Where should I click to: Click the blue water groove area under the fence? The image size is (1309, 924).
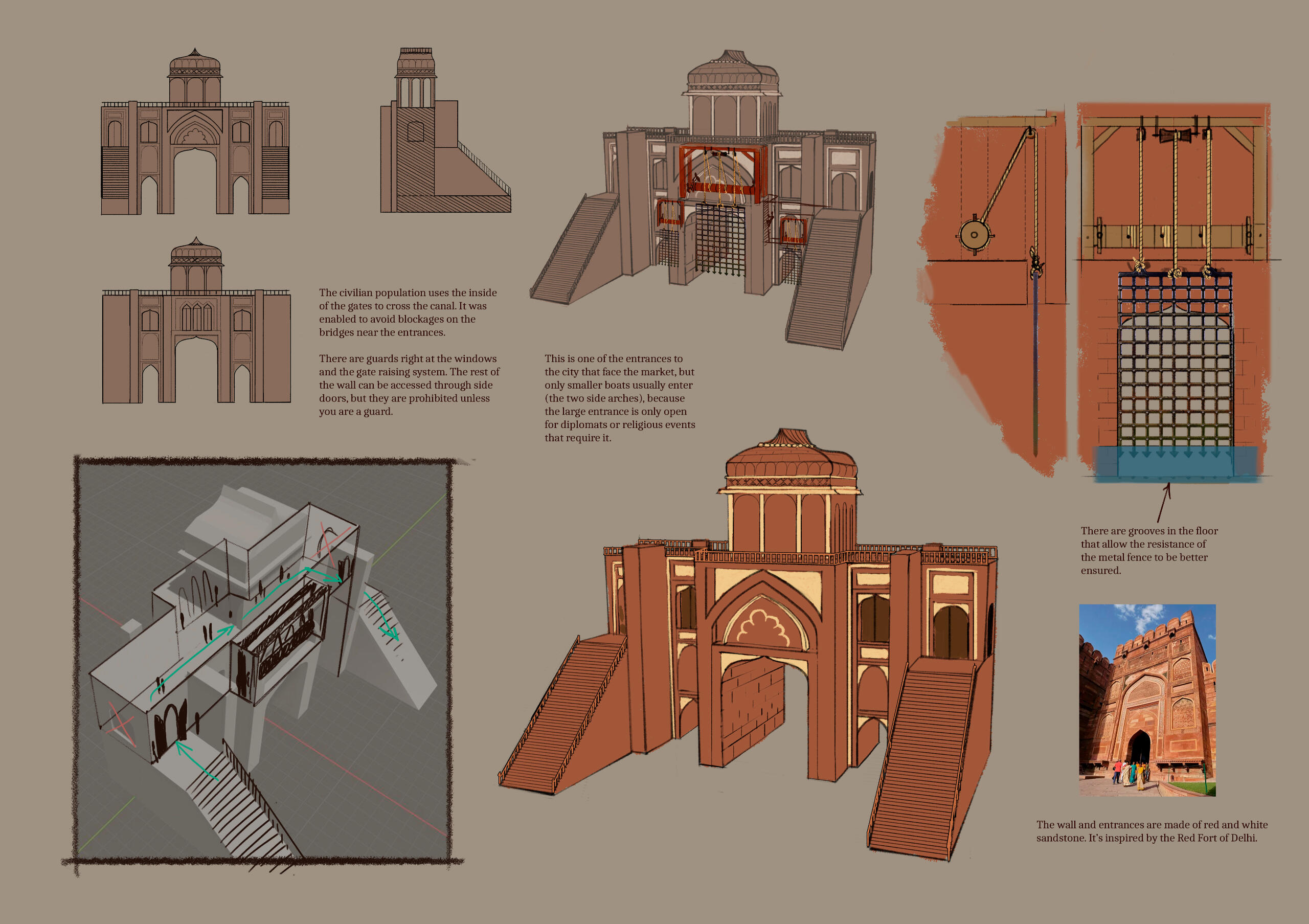[x=1175, y=463]
